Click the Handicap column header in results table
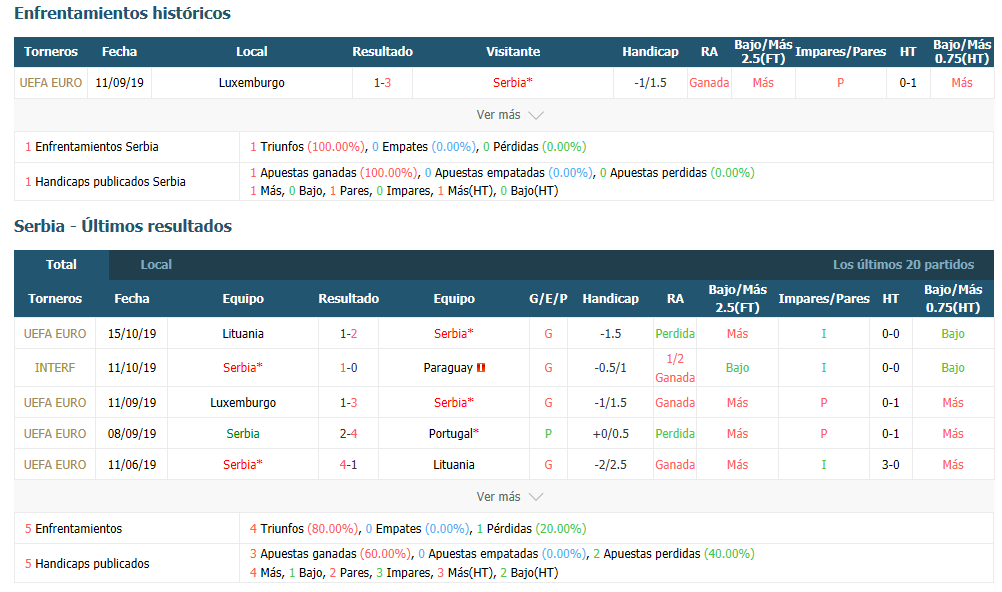This screenshot has width=1002, height=592. [x=610, y=299]
